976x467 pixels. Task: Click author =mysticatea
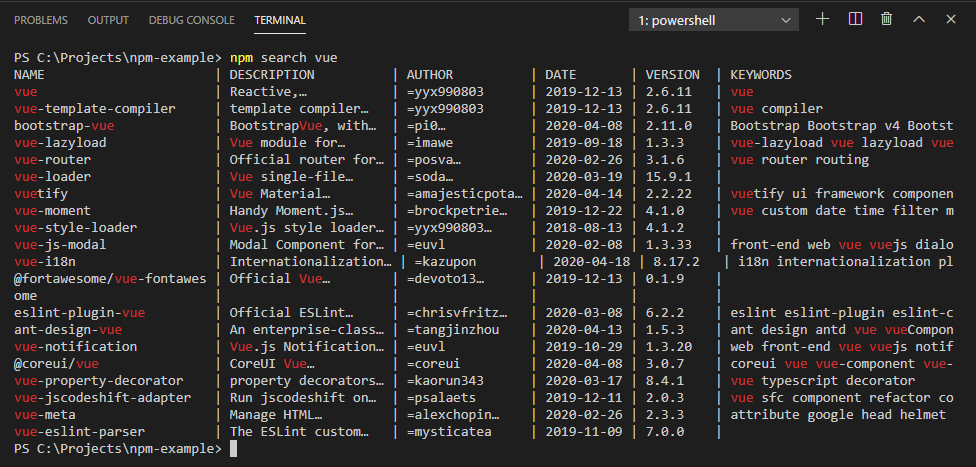point(449,432)
